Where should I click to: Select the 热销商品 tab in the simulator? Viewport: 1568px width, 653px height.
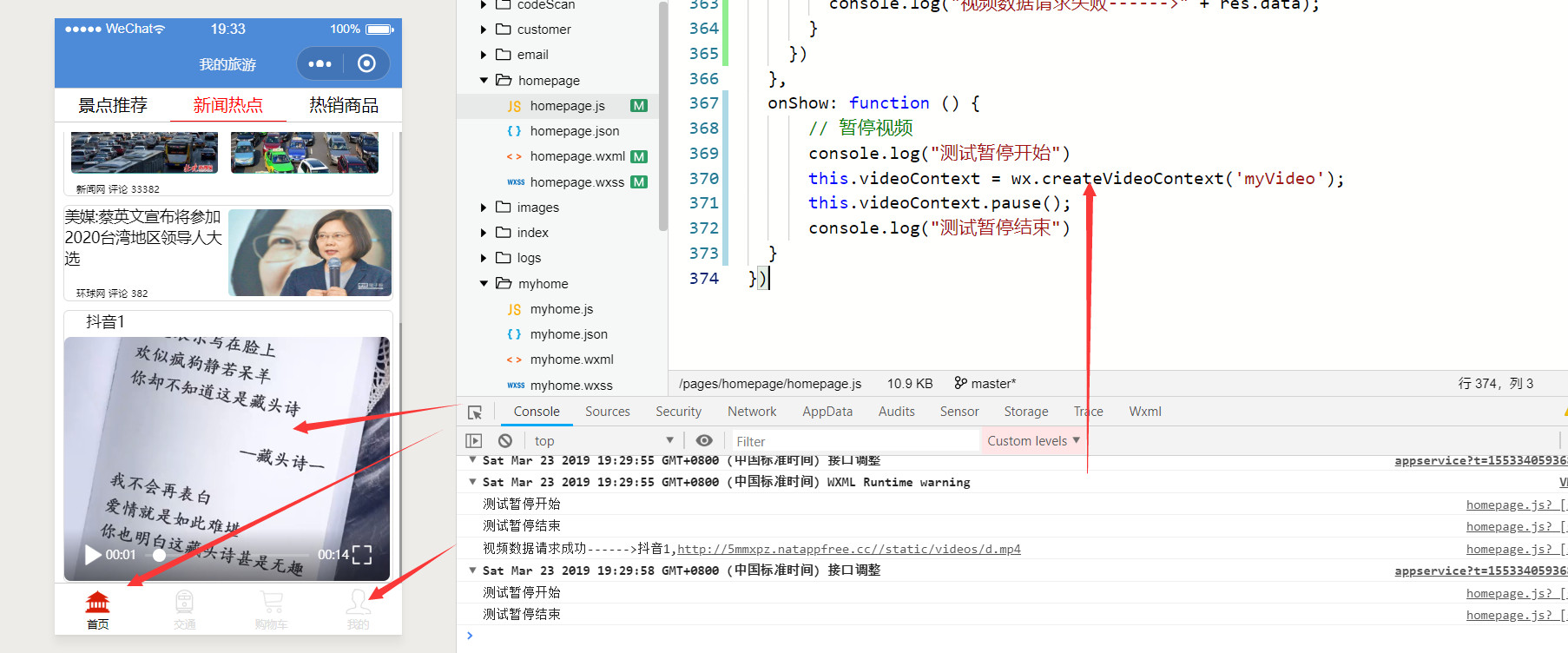tap(344, 105)
